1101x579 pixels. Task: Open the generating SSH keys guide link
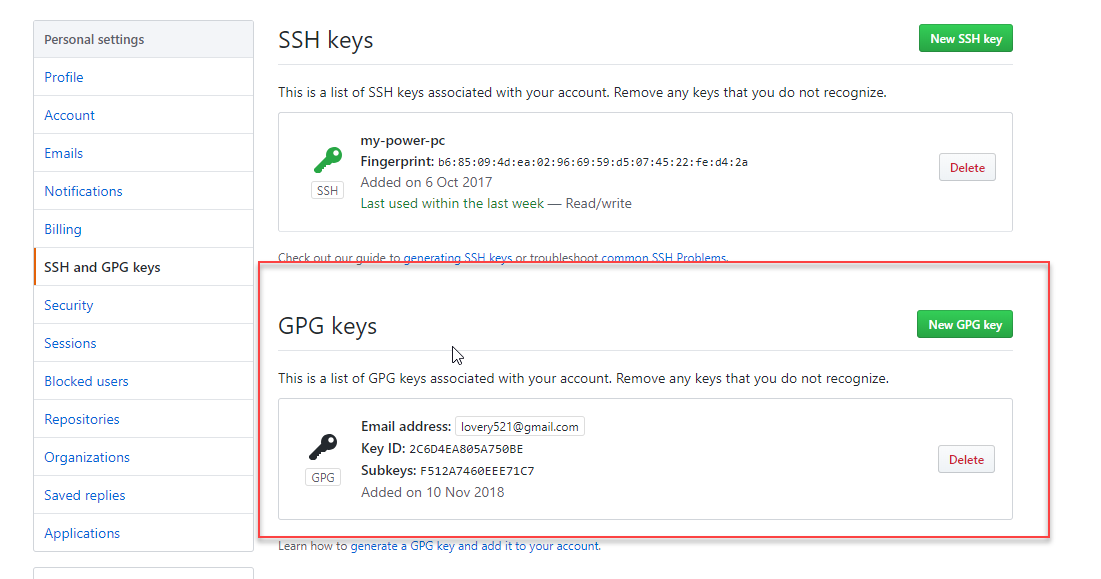tap(458, 258)
